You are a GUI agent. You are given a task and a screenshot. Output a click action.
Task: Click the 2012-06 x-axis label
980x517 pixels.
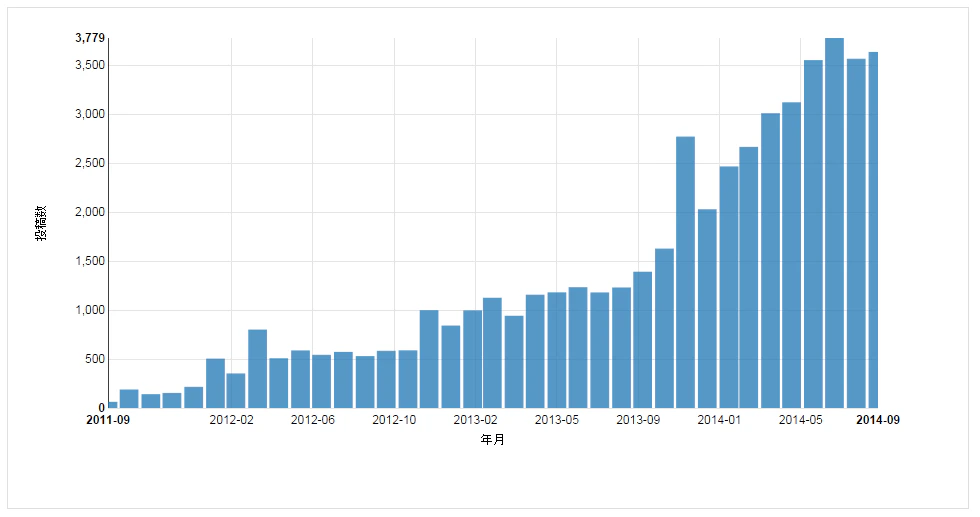tap(312, 420)
